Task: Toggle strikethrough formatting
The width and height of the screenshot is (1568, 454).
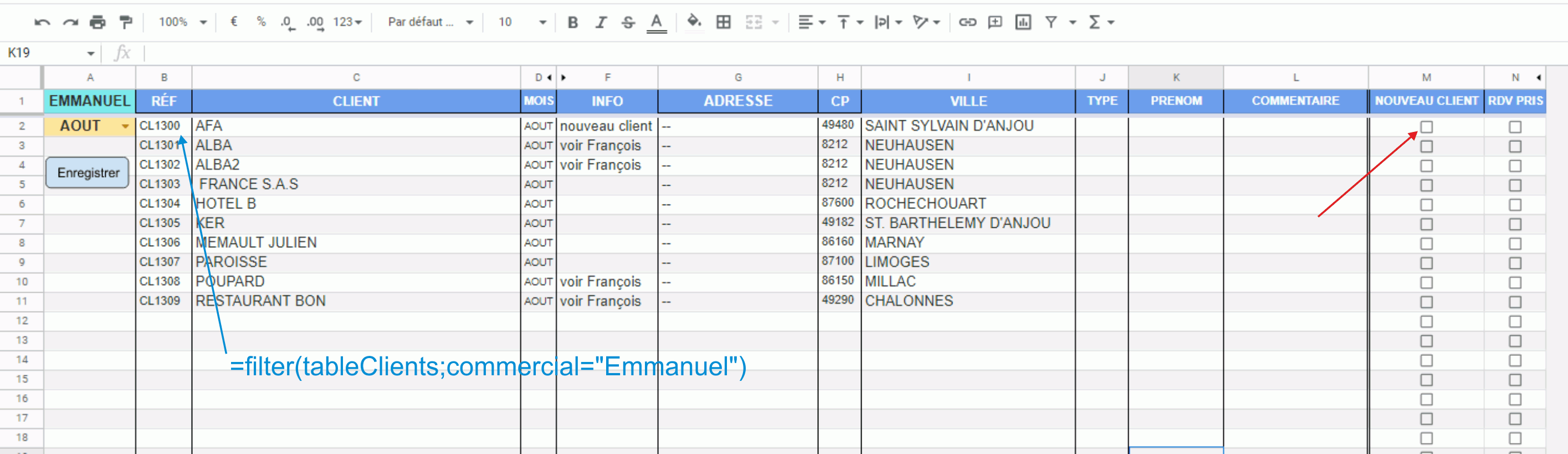Action: (x=628, y=23)
